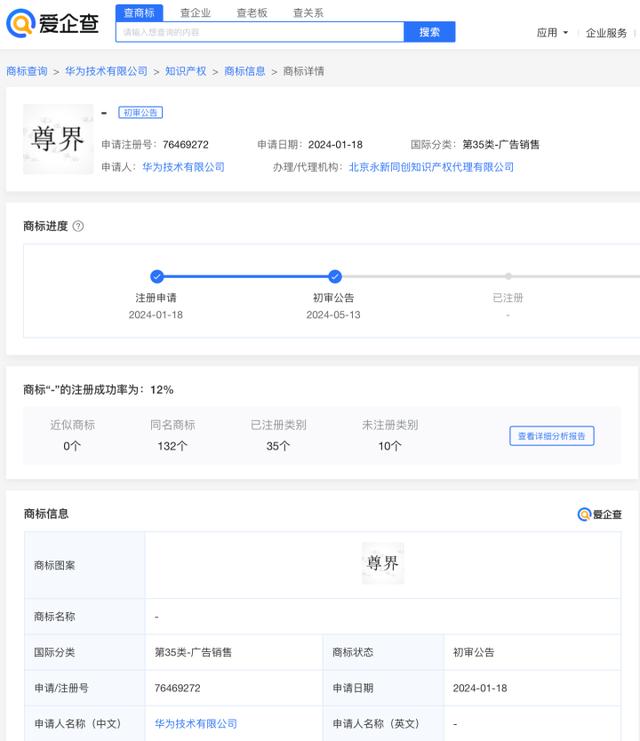This screenshot has width=640, height=741.
Task: Click application number 76469272 in header card
Action: pos(185,145)
